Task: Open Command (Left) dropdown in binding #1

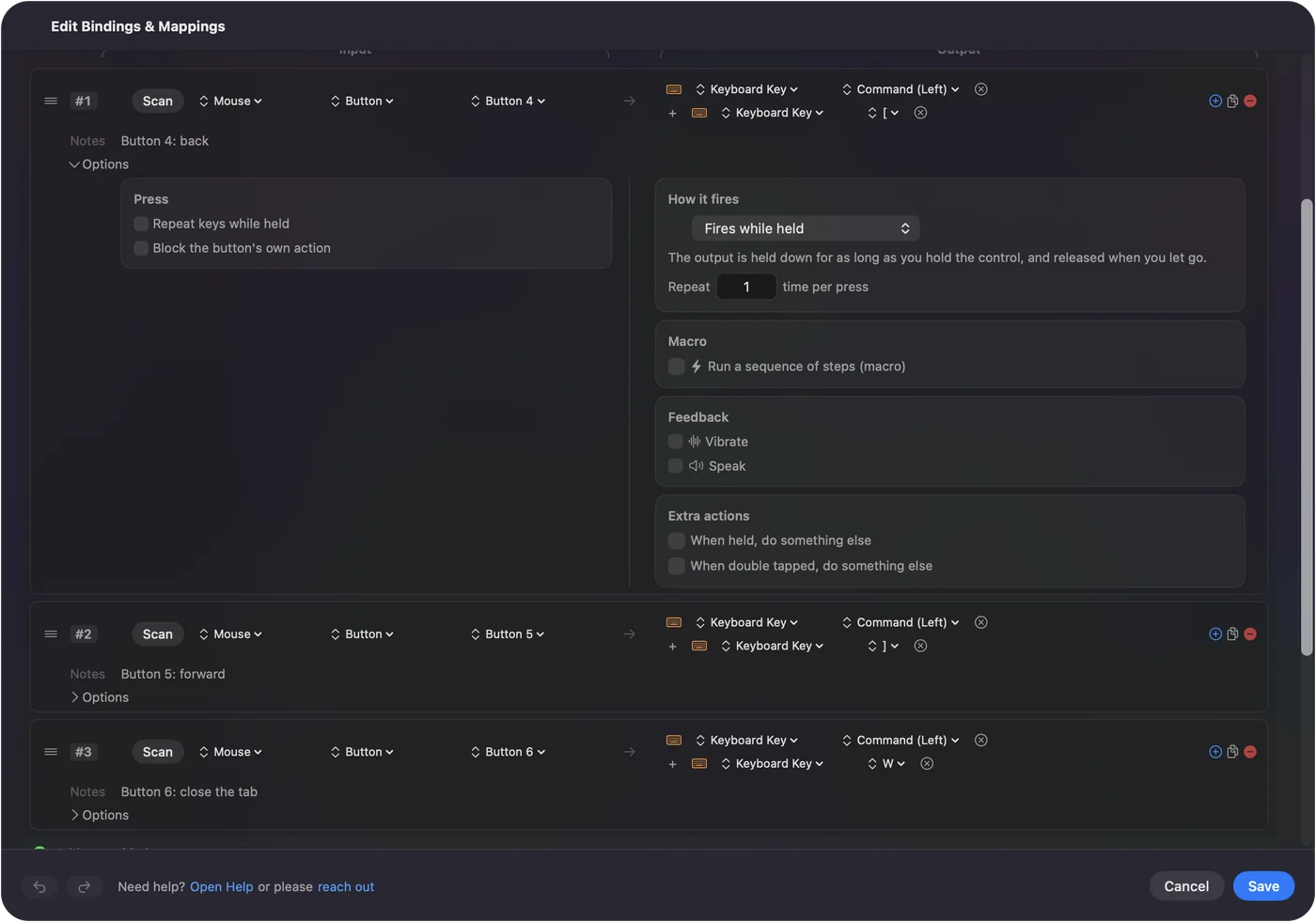Action: tap(901, 89)
